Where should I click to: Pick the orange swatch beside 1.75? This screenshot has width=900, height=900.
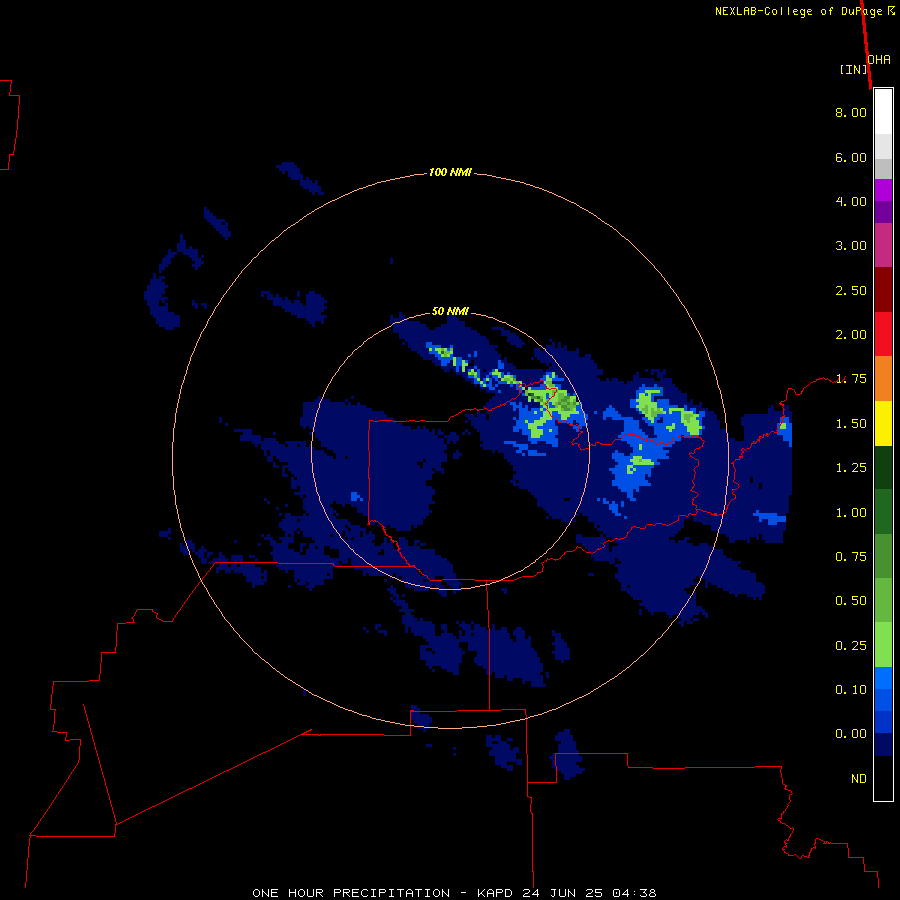(883, 379)
